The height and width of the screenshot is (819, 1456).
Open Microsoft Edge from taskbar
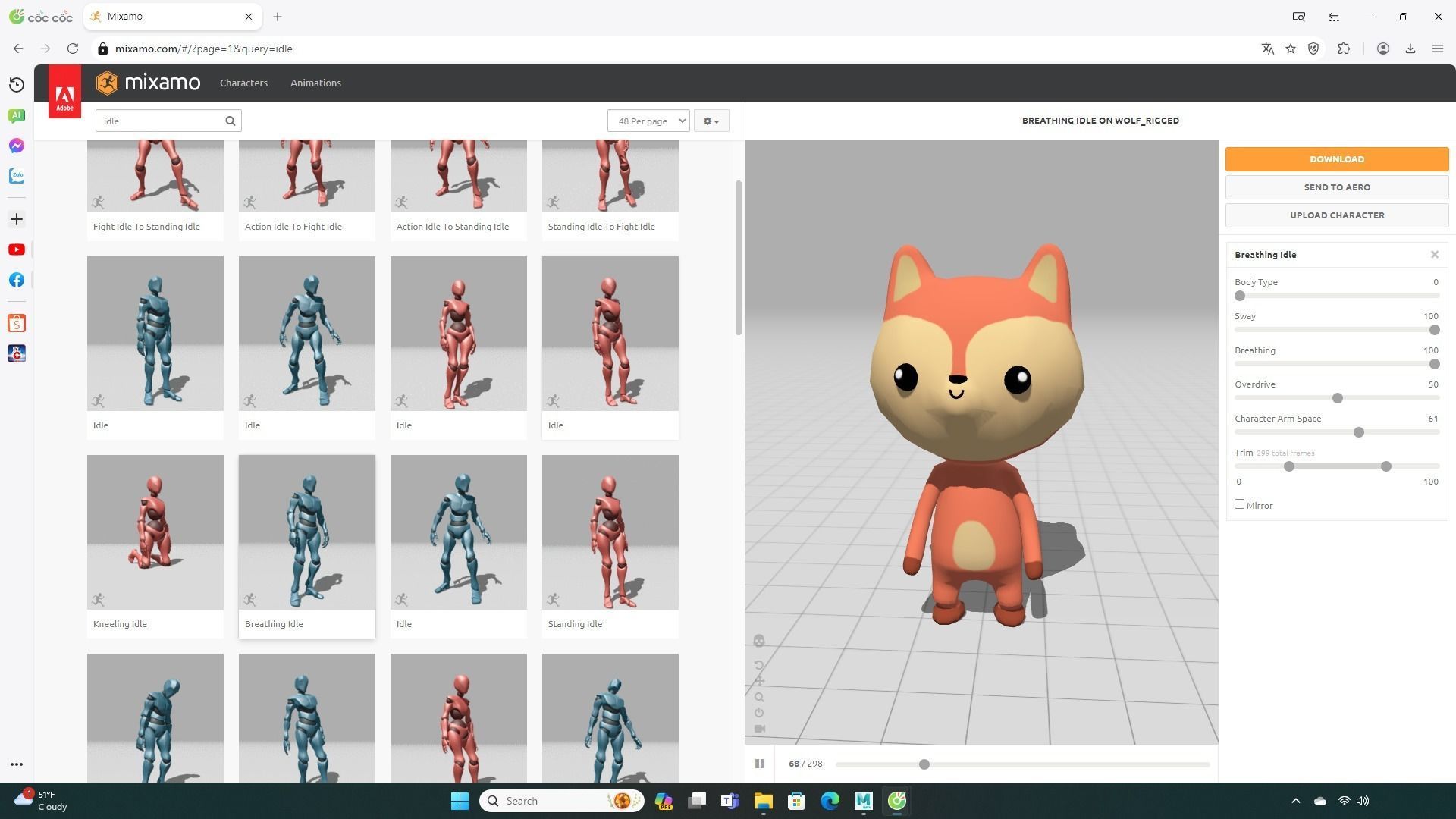click(830, 801)
